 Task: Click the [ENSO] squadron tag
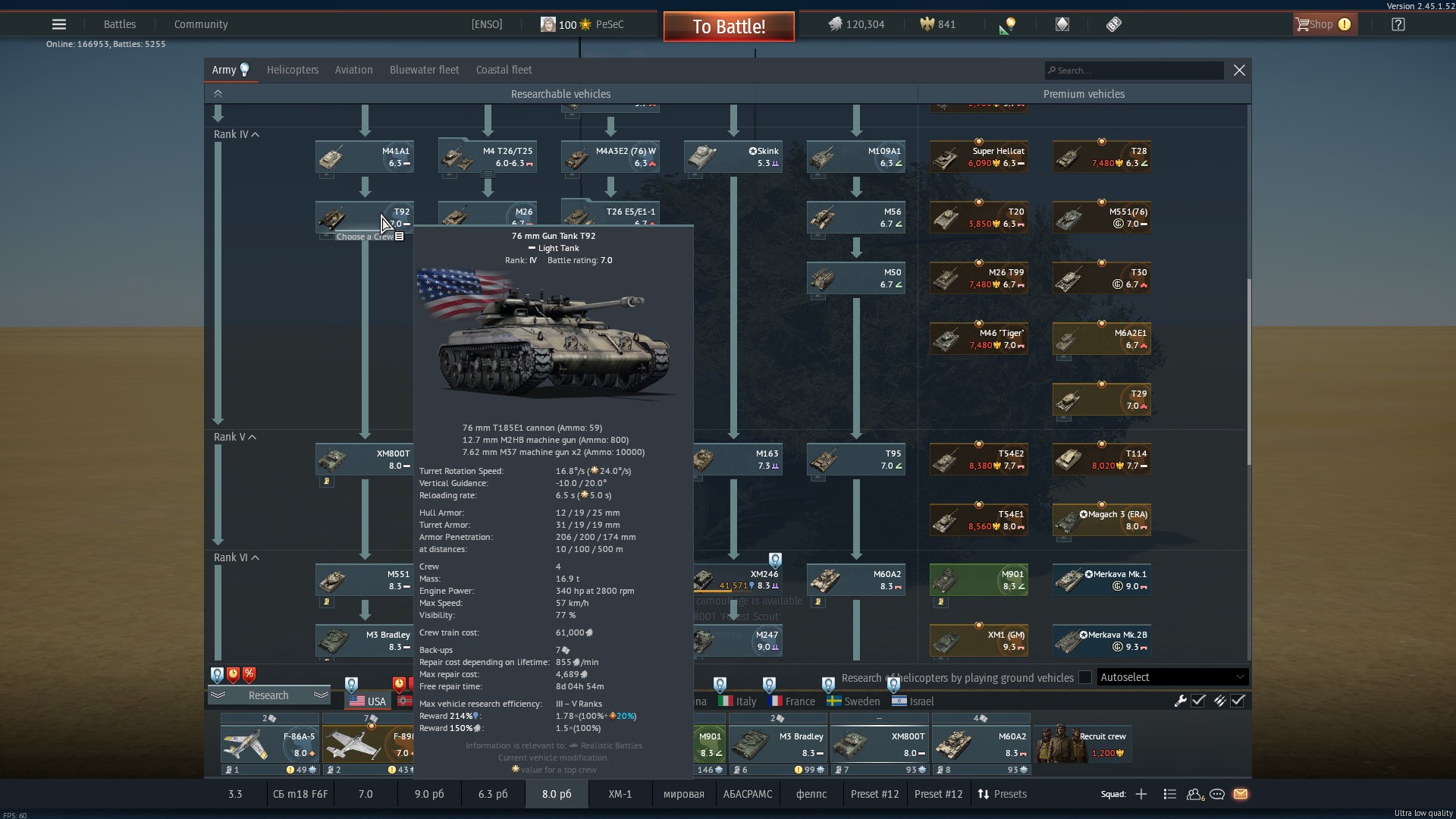coord(487,24)
